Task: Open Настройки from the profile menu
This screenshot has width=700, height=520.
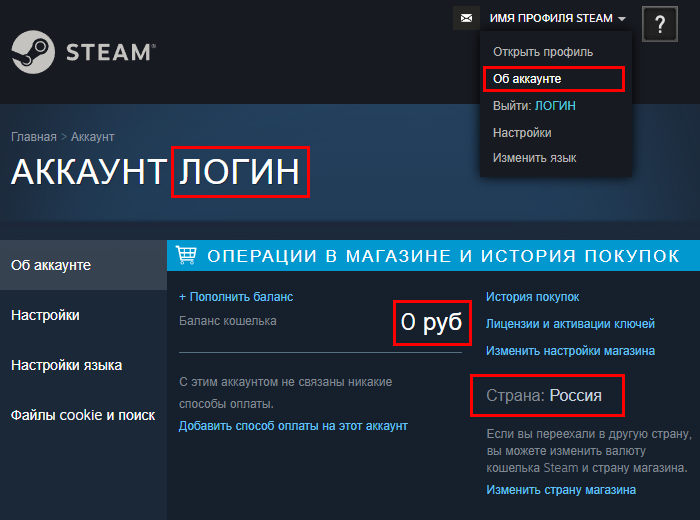Action: [x=522, y=132]
